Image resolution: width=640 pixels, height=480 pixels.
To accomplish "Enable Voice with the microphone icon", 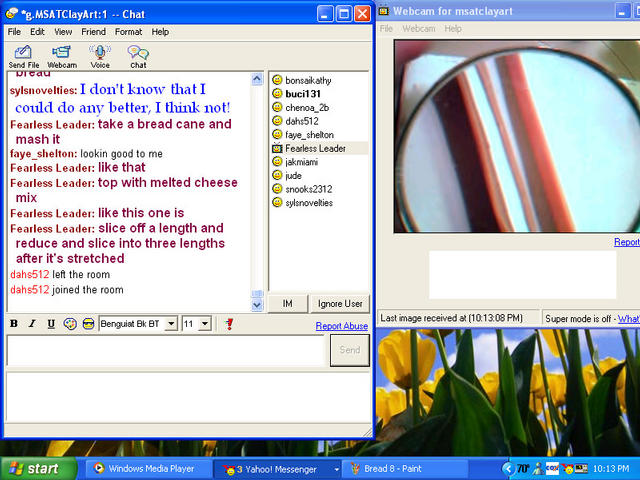I will click(x=100, y=57).
